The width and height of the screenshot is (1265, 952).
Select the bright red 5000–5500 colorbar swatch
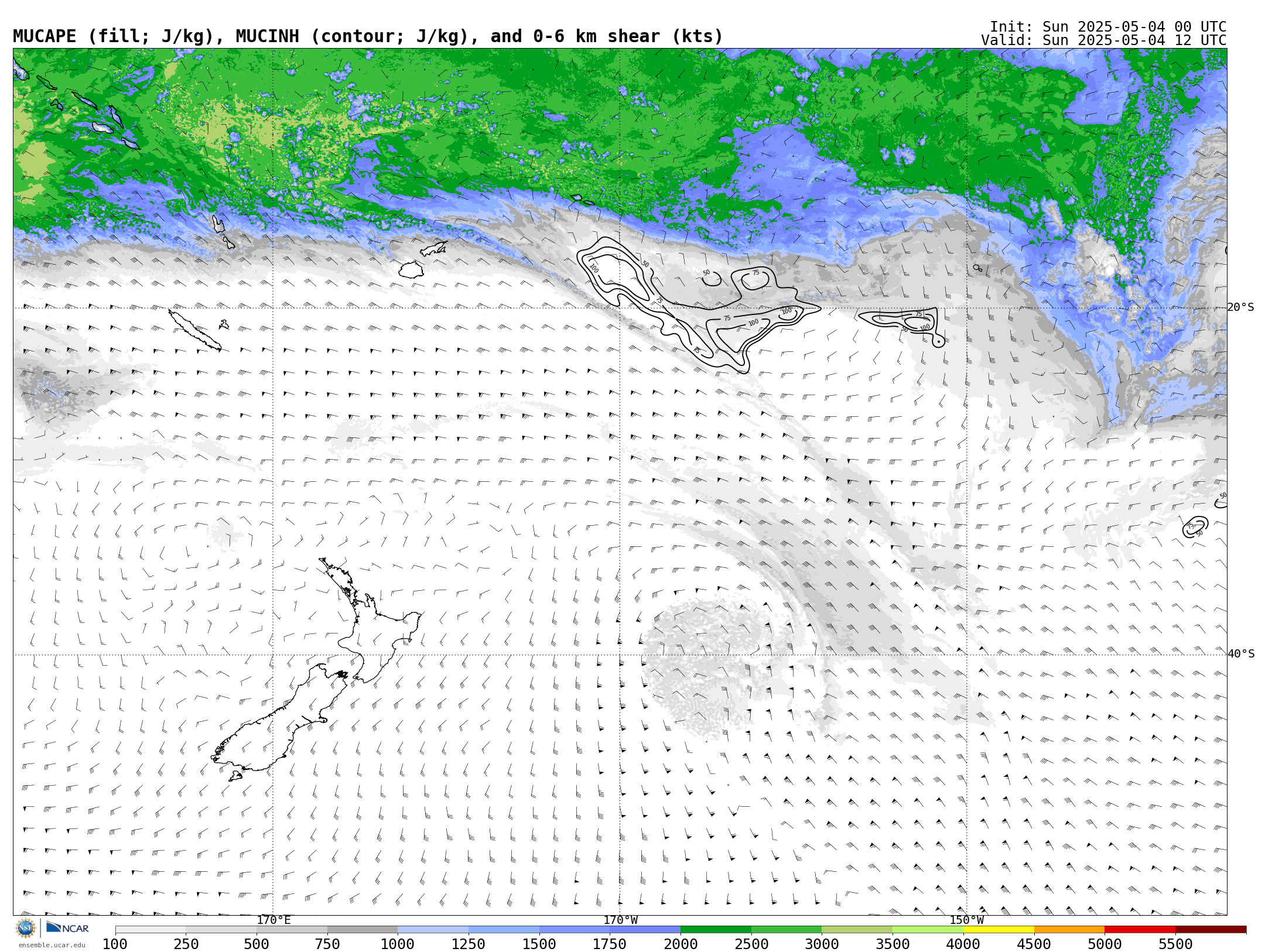point(1140,930)
